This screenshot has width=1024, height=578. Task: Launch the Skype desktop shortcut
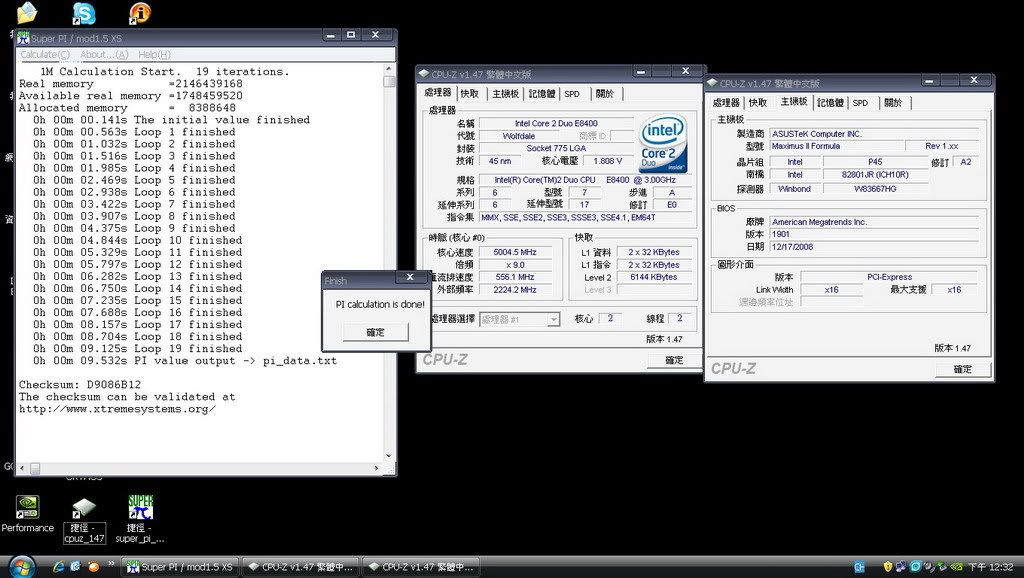pyautogui.click(x=84, y=13)
